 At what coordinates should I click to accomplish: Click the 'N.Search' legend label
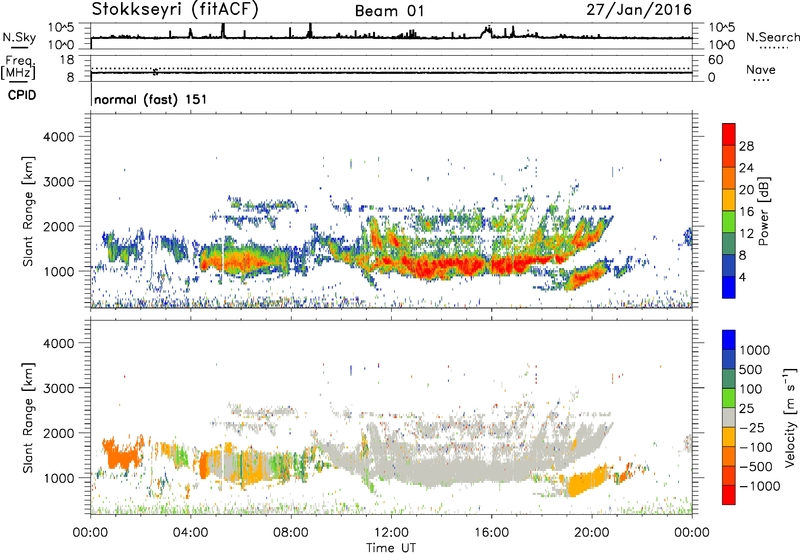coord(772,37)
